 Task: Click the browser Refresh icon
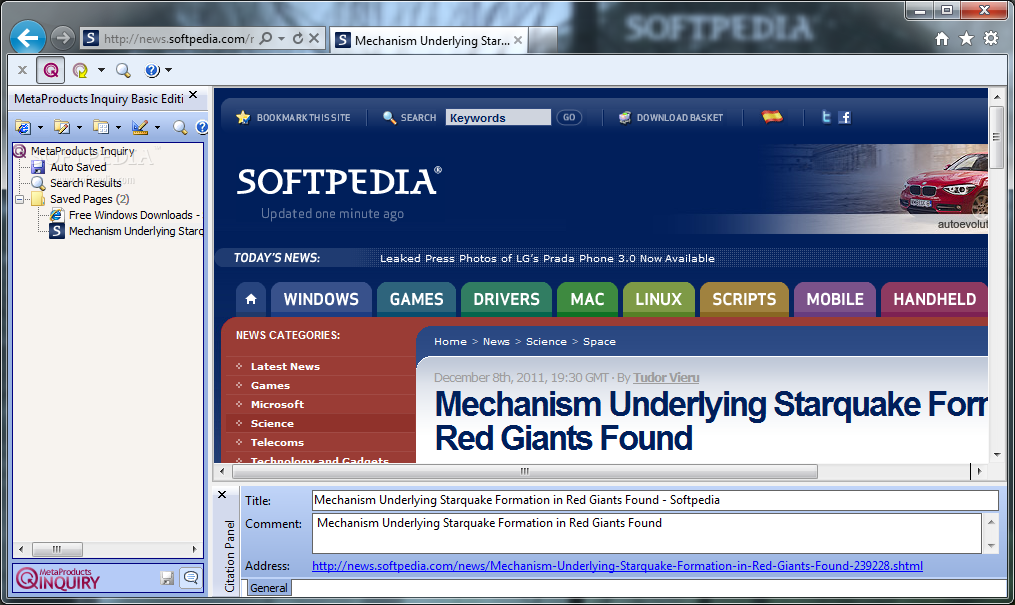(298, 38)
